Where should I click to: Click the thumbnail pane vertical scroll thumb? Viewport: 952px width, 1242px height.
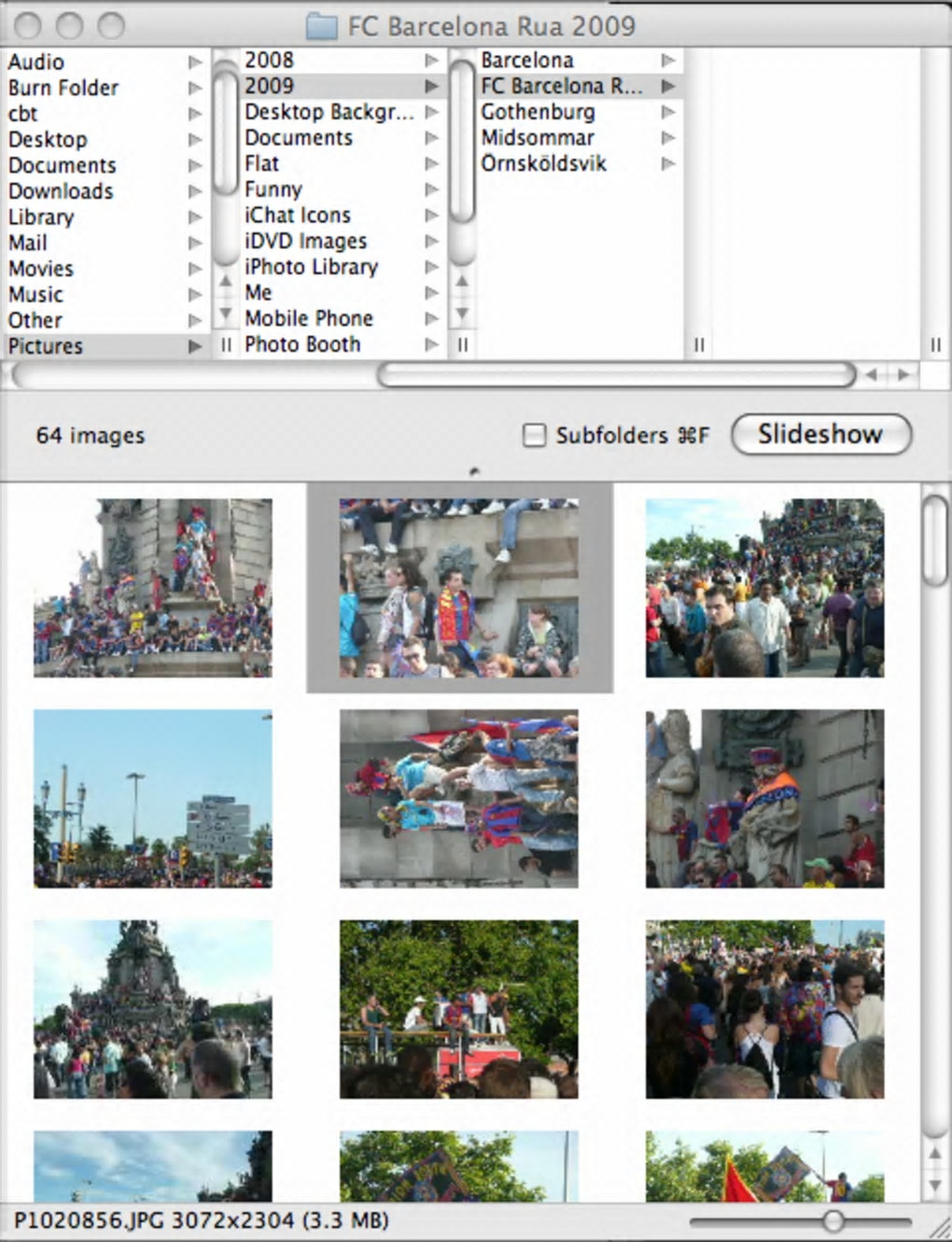pyautogui.click(x=935, y=540)
